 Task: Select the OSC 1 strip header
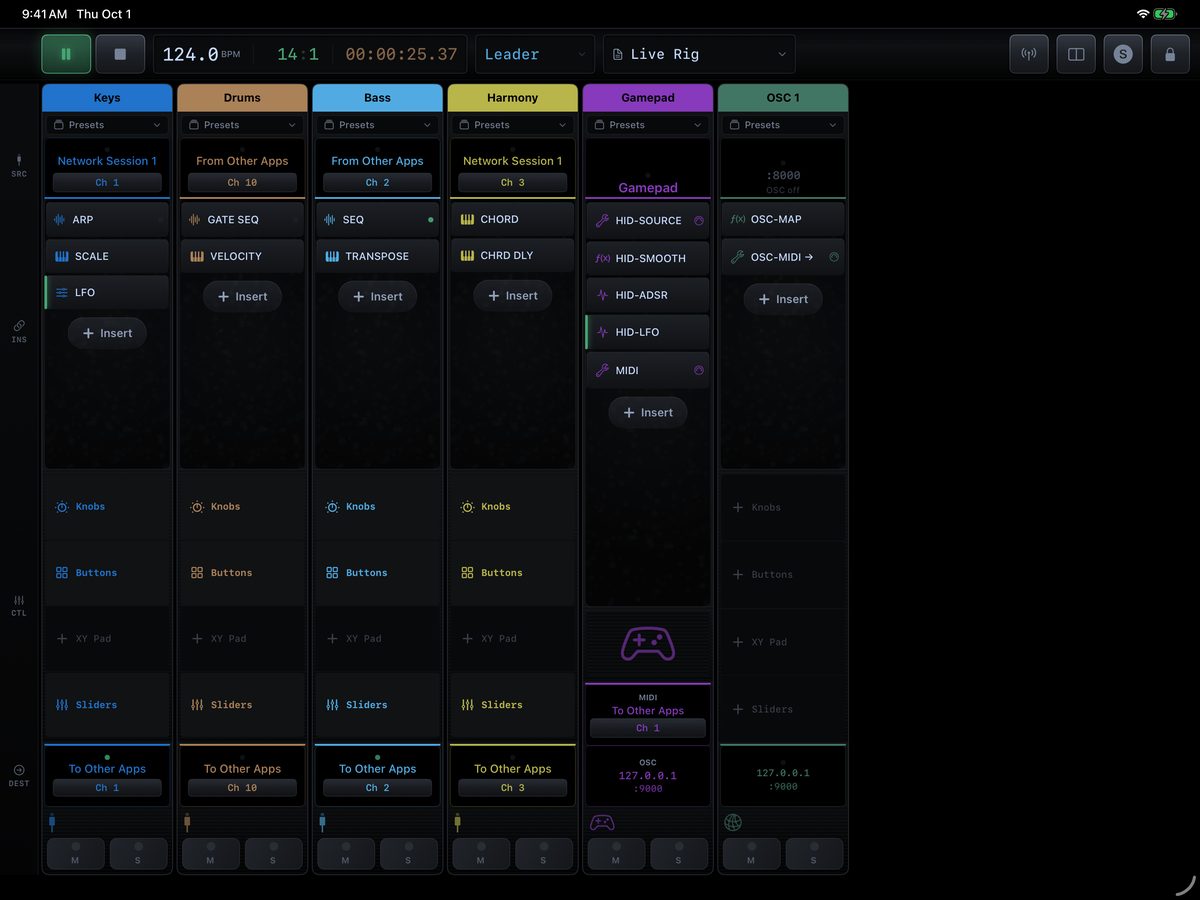(x=783, y=98)
